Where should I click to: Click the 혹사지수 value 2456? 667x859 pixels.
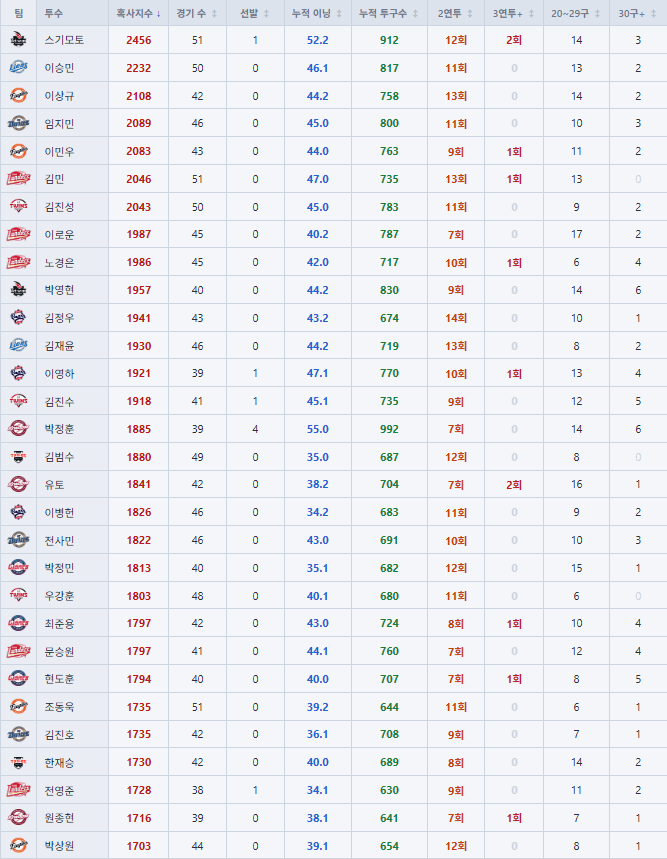139,40
